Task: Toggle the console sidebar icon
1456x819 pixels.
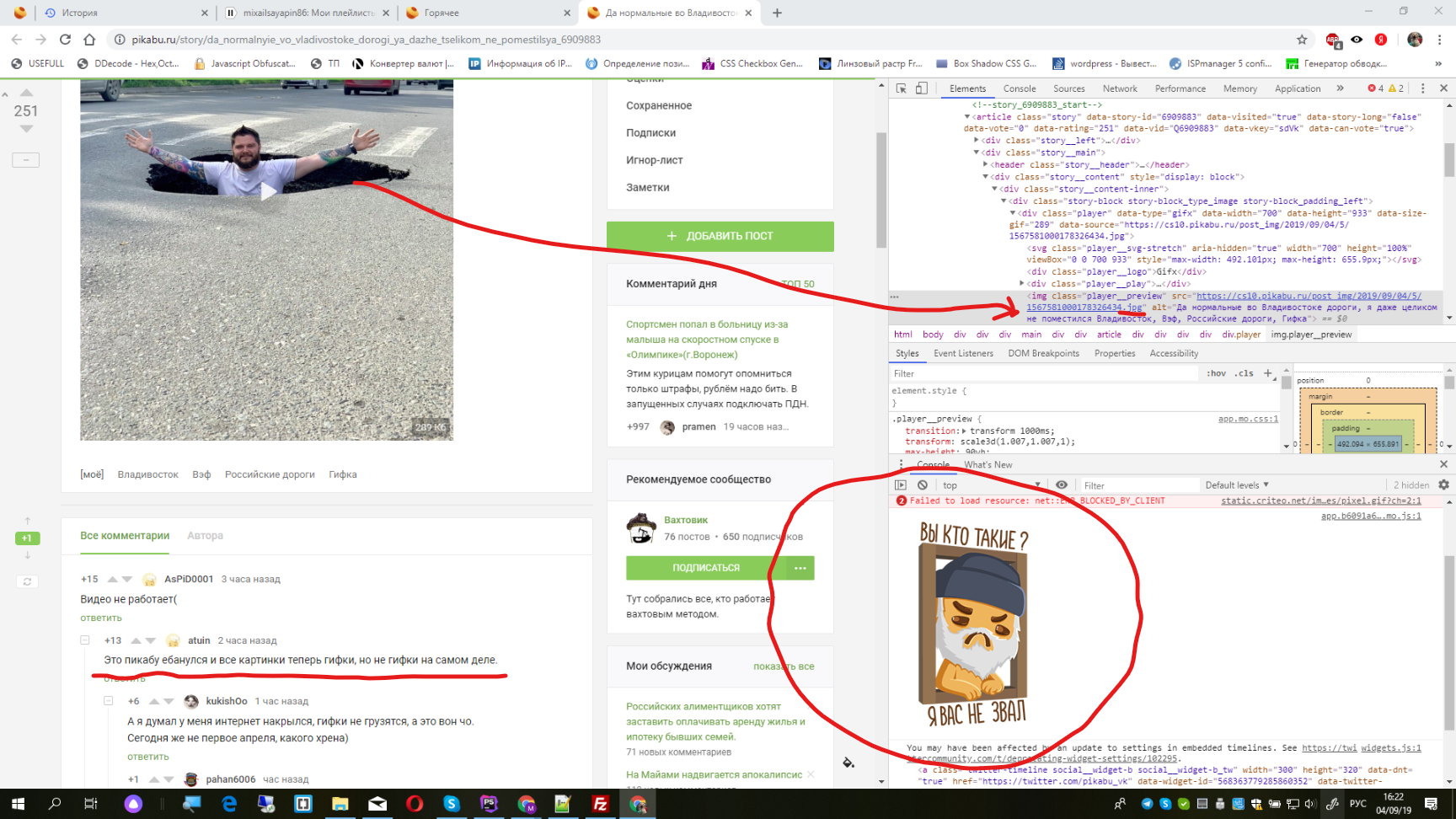Action: [x=901, y=485]
